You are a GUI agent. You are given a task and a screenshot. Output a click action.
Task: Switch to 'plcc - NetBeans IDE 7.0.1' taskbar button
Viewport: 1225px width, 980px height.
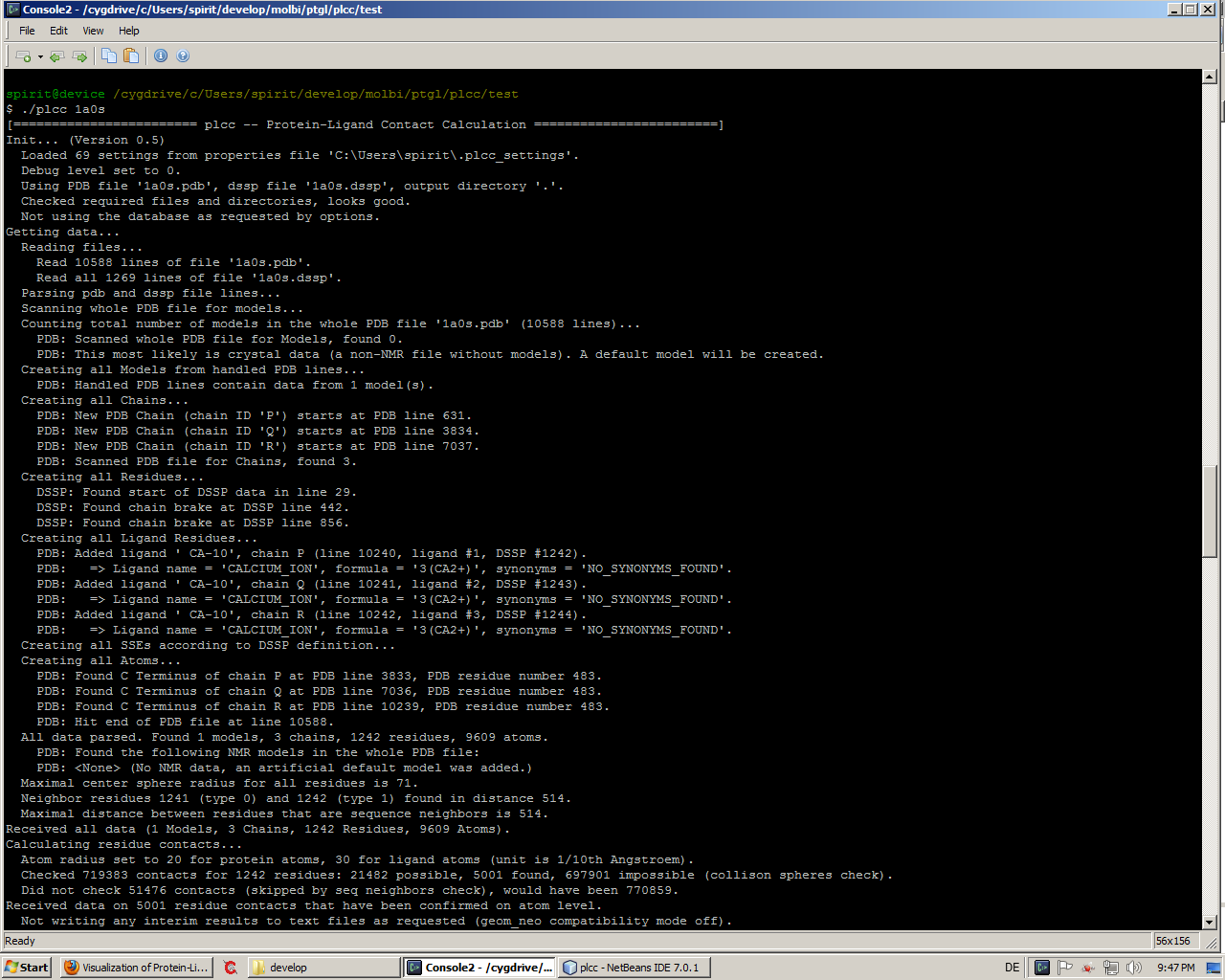coord(635,968)
